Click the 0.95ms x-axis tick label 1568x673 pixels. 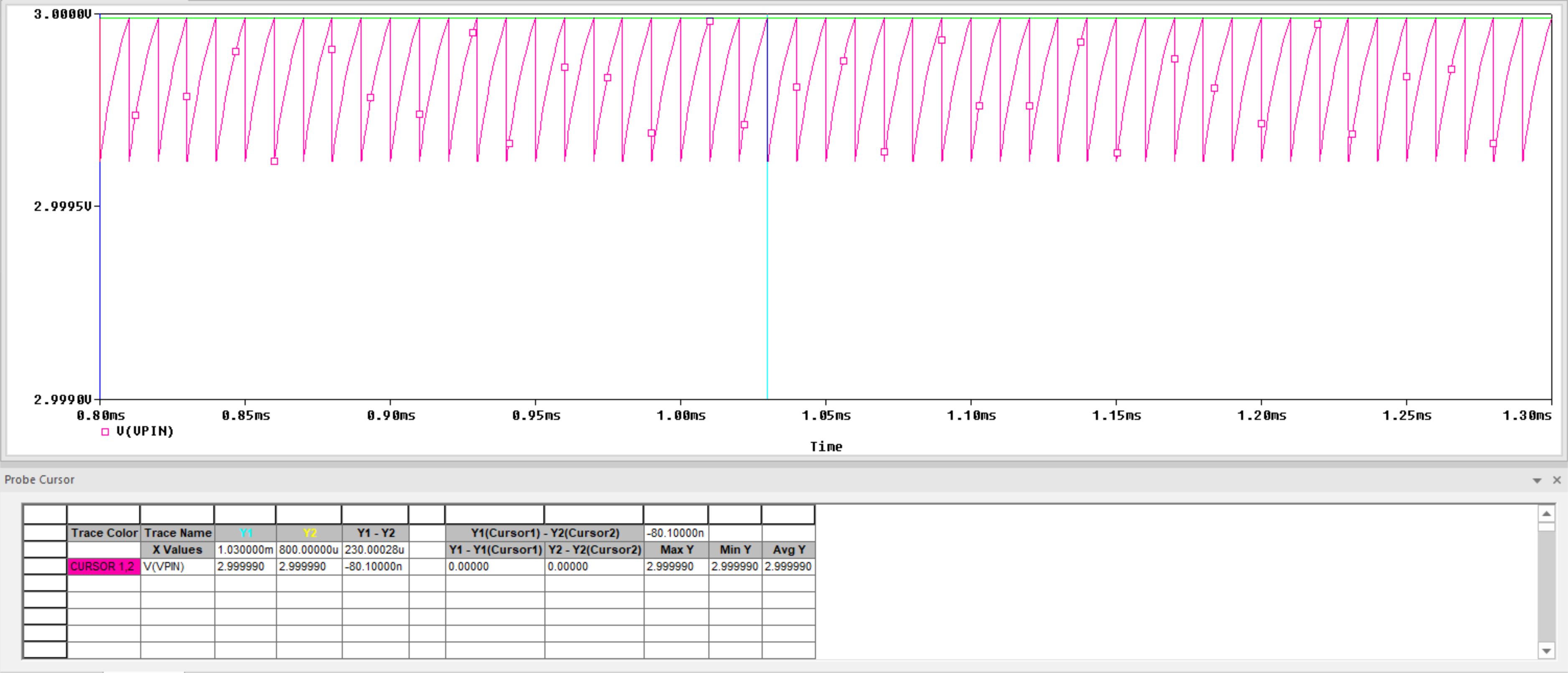[x=536, y=416]
